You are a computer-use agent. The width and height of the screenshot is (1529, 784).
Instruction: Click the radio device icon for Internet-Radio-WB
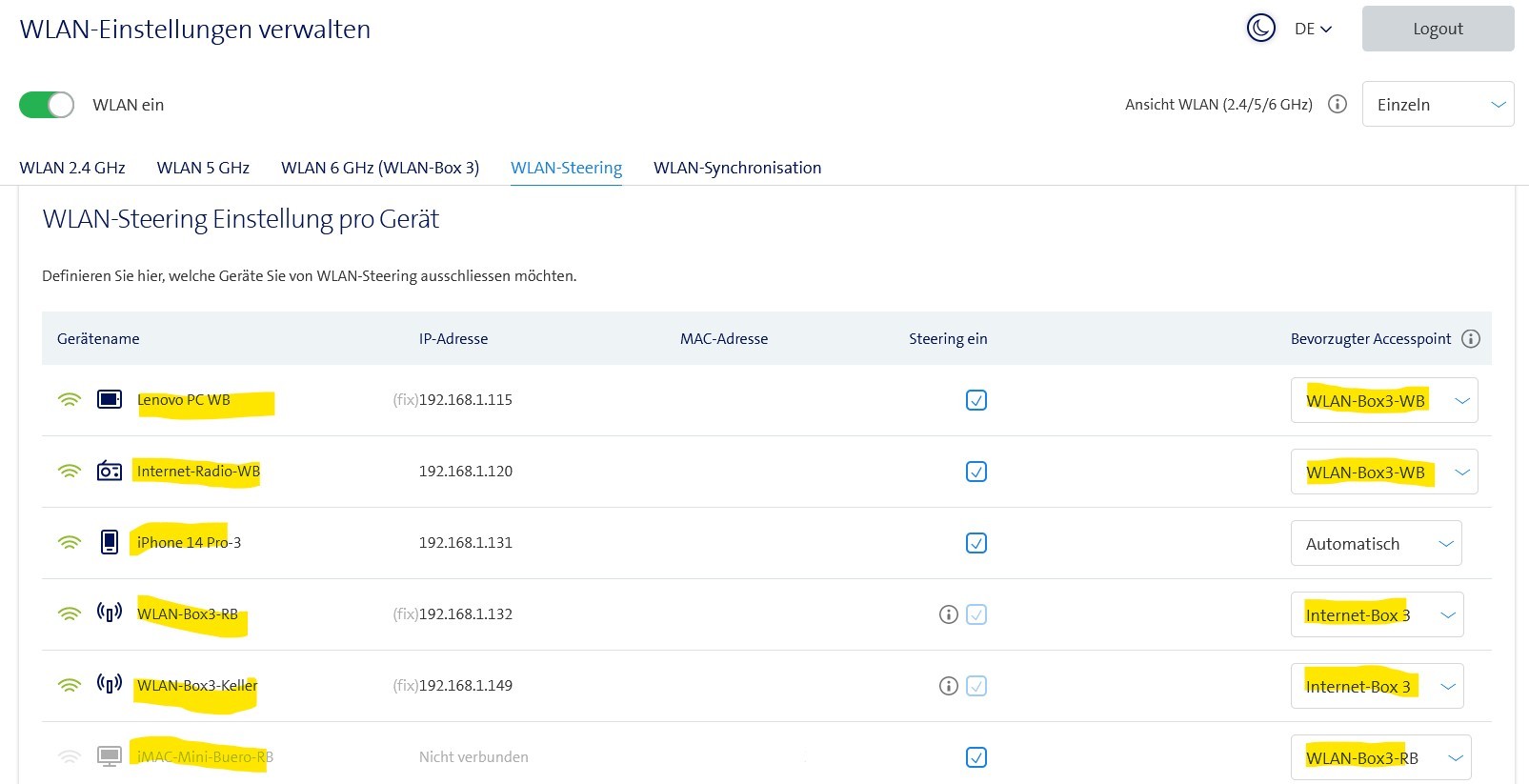point(110,471)
